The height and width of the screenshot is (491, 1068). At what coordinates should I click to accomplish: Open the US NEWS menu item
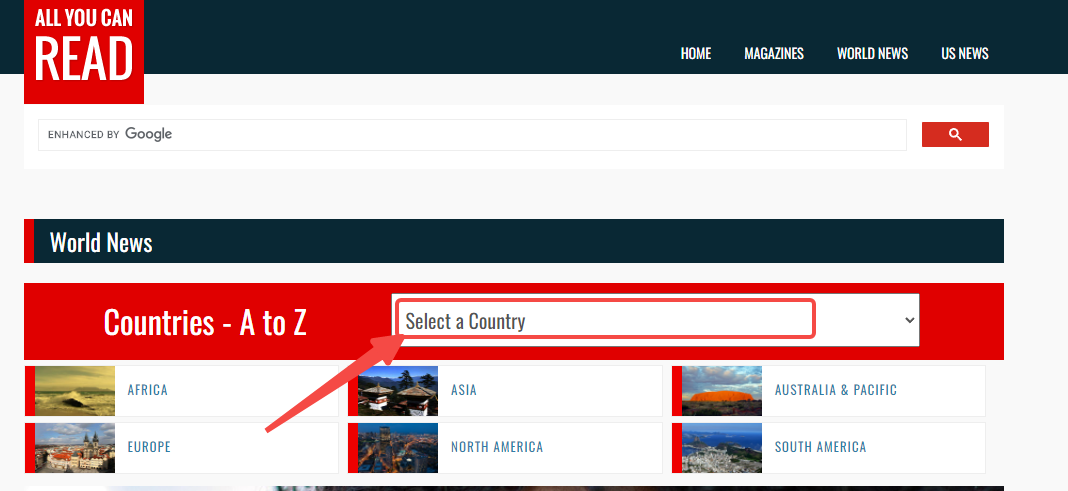(x=964, y=54)
